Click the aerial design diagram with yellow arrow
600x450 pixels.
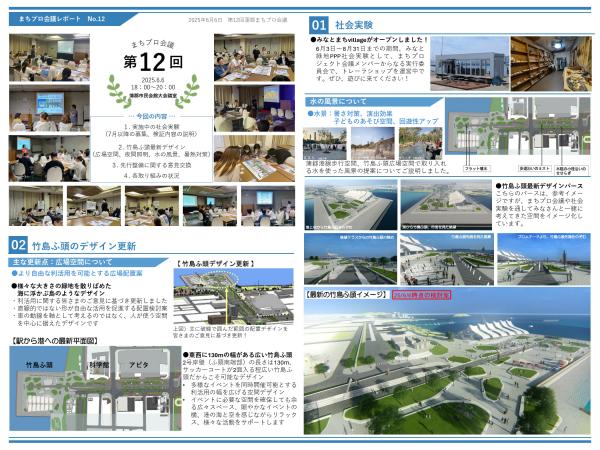(233, 297)
